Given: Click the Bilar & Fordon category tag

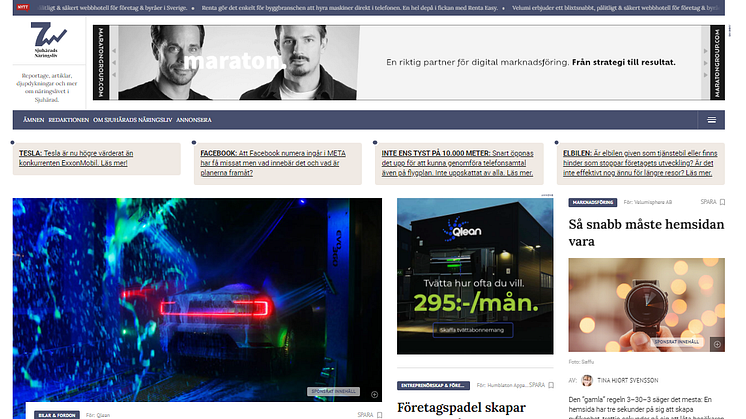Looking at the screenshot, I should point(57,414).
